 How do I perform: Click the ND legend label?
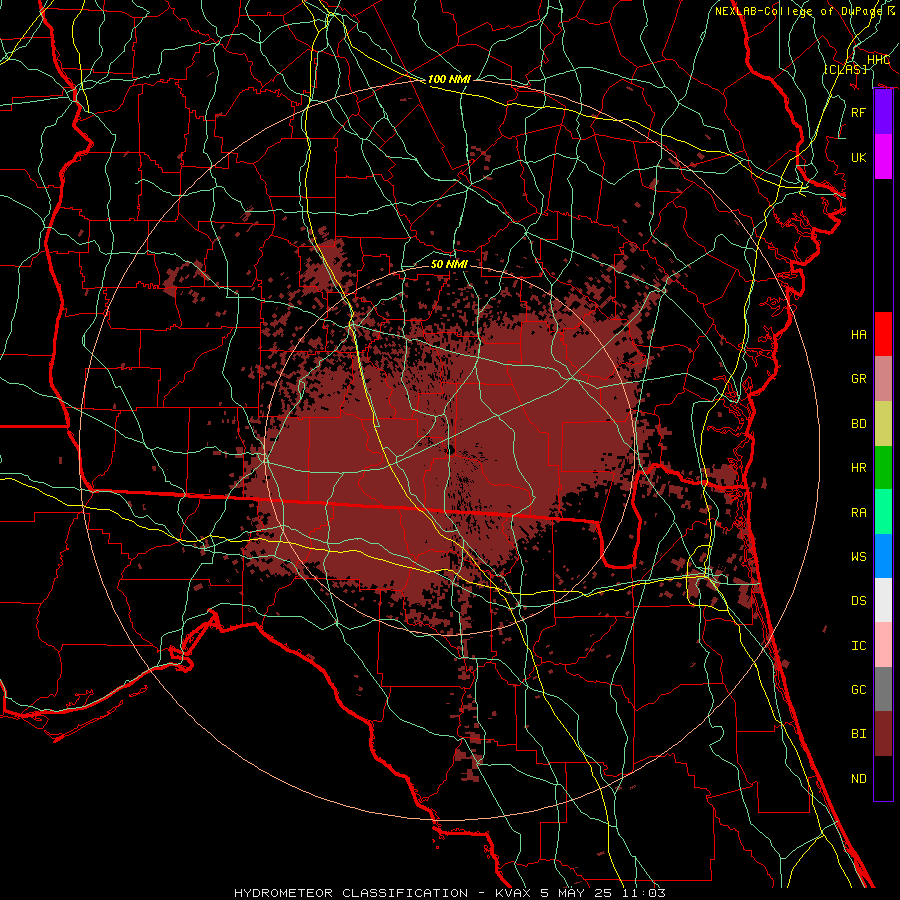pos(859,779)
